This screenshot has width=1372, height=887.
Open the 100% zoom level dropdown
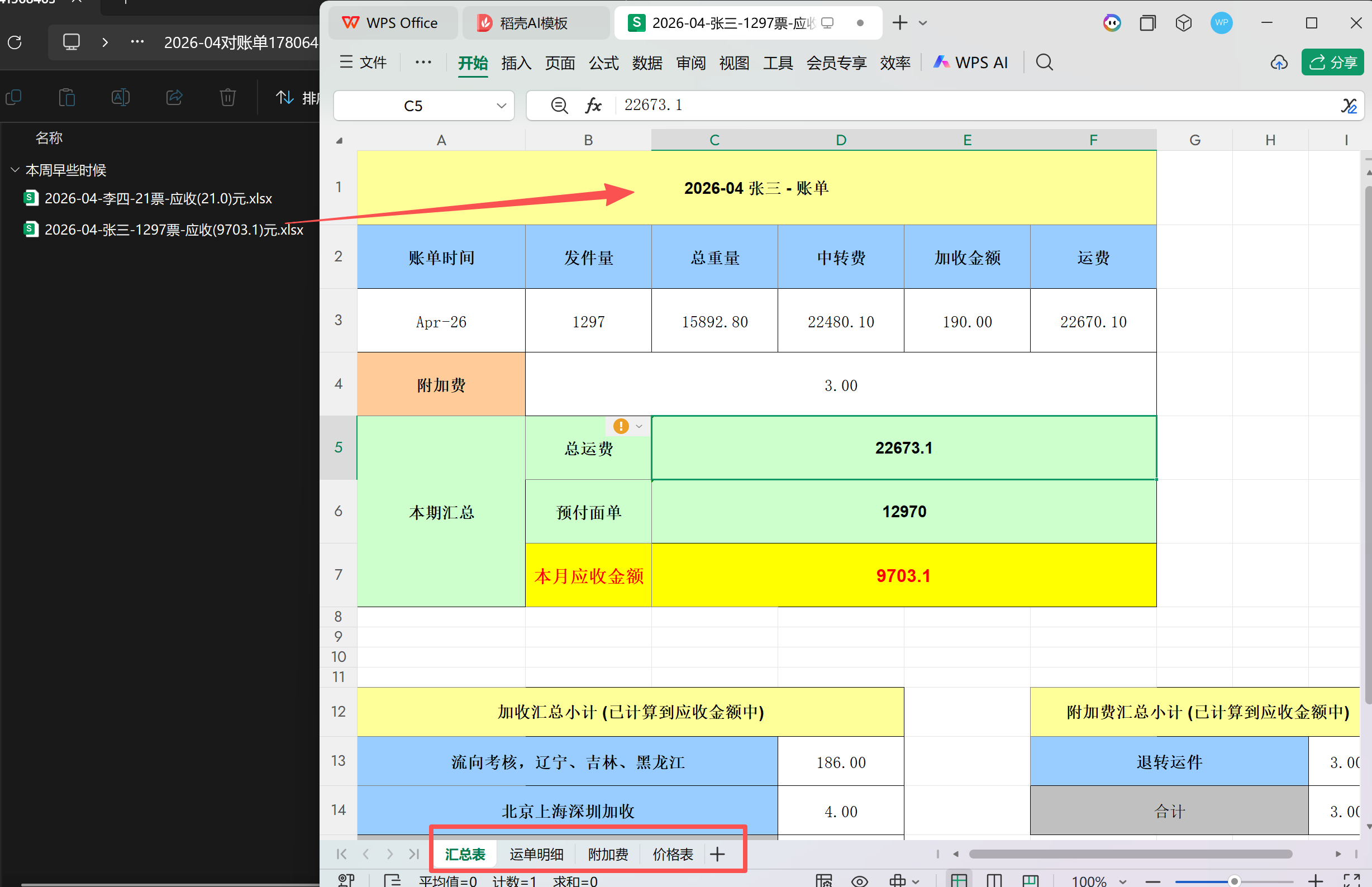tap(1122, 881)
